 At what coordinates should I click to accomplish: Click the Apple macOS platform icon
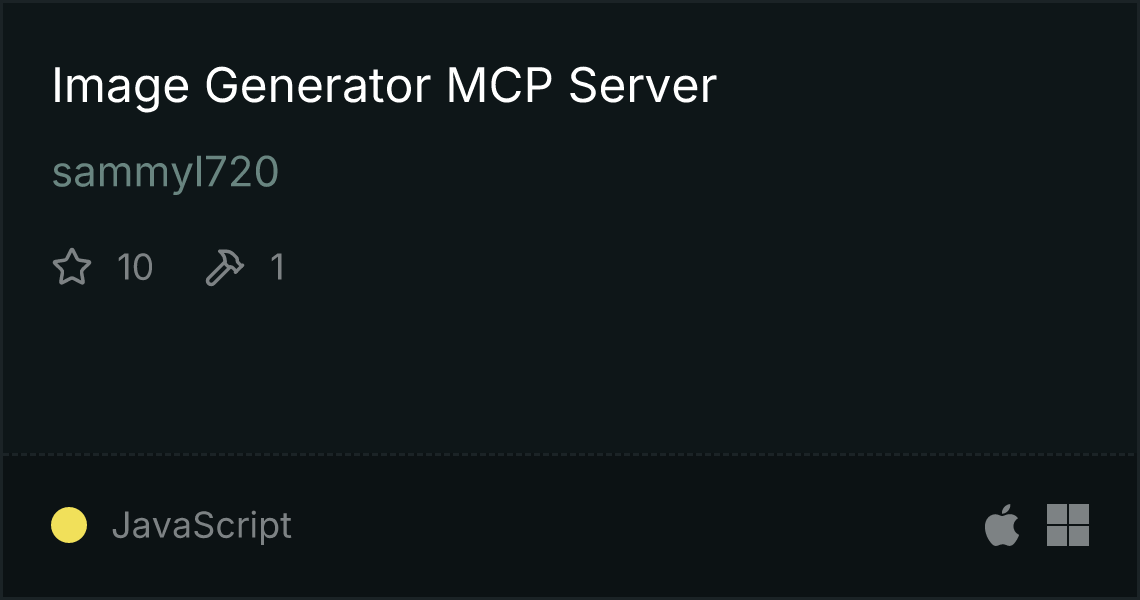pyautogui.click(x=1002, y=524)
